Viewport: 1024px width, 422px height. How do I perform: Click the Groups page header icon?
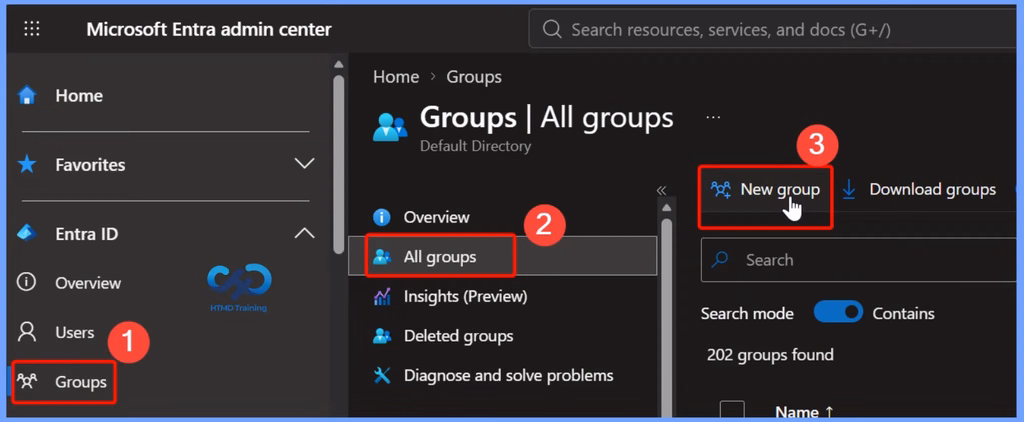[390, 127]
